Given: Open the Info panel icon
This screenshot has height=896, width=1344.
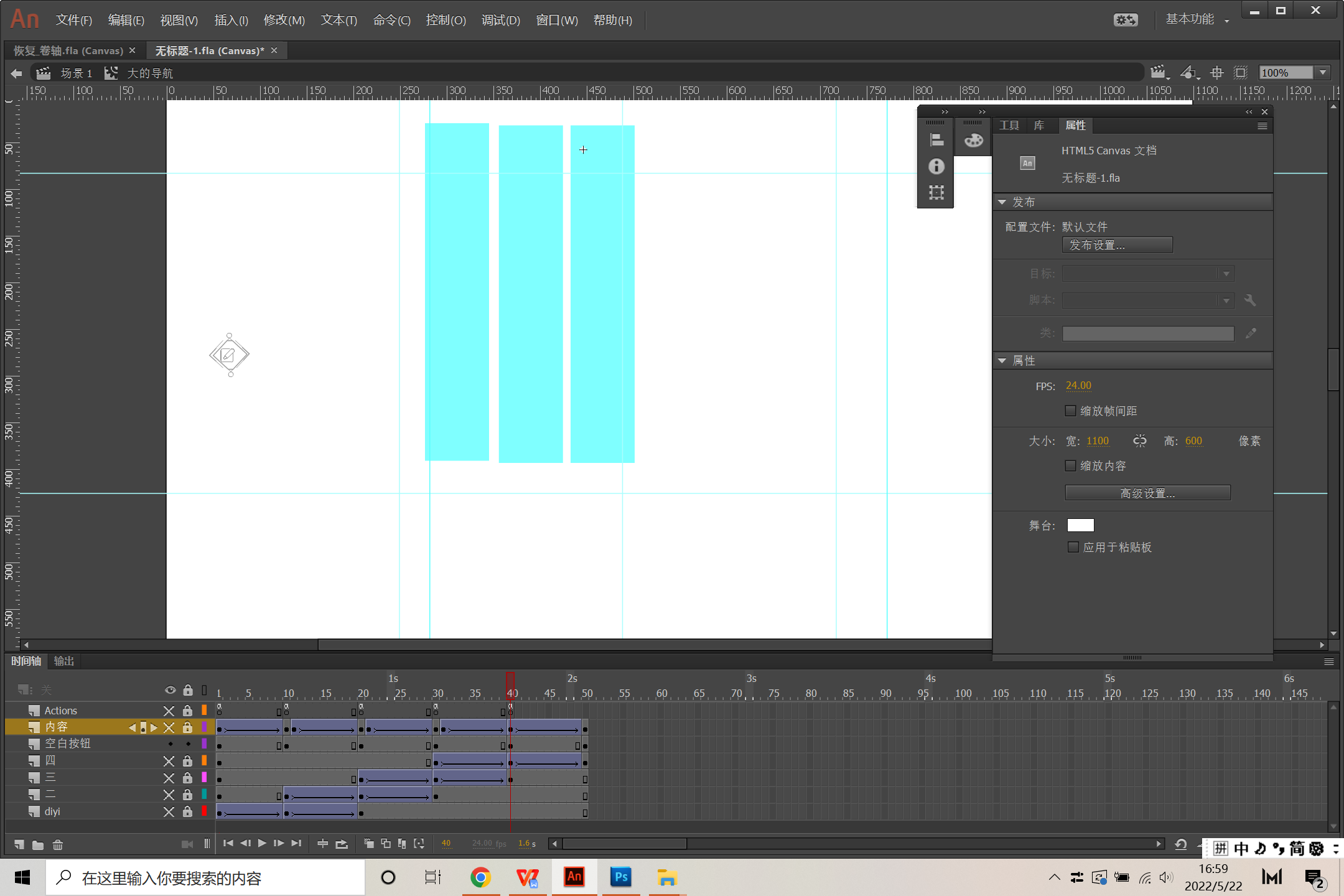Looking at the screenshot, I should click(x=936, y=166).
